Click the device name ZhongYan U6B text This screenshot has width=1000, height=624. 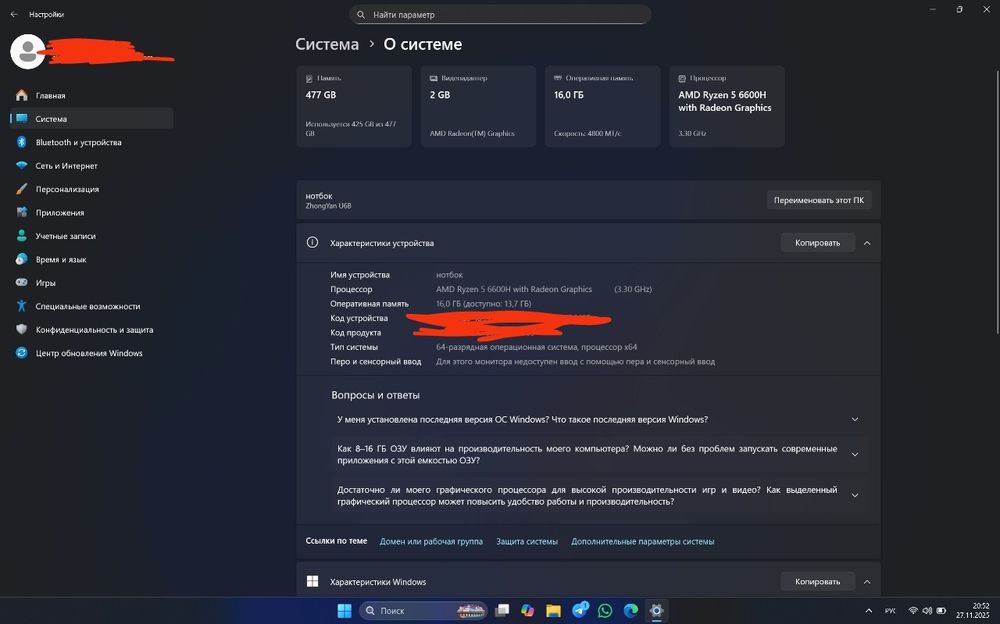click(x=328, y=206)
